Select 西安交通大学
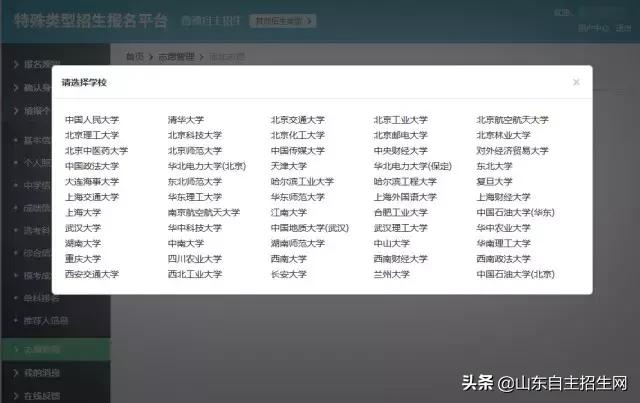 pos(92,274)
